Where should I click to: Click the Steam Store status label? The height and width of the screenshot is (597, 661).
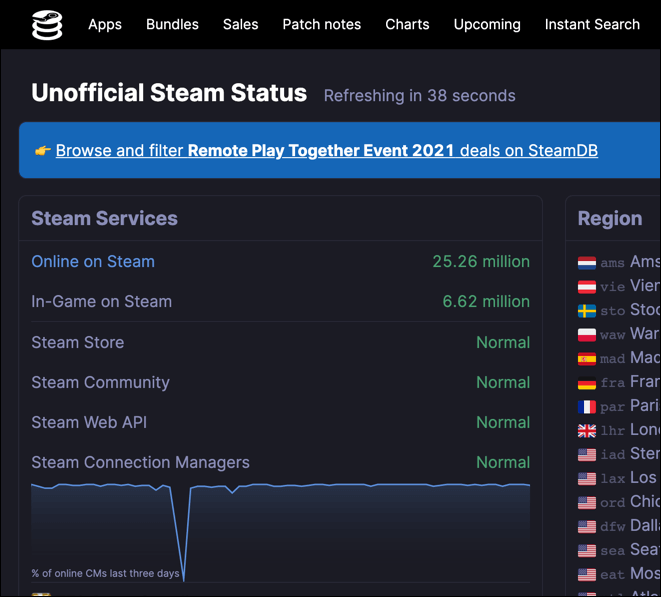tap(78, 342)
